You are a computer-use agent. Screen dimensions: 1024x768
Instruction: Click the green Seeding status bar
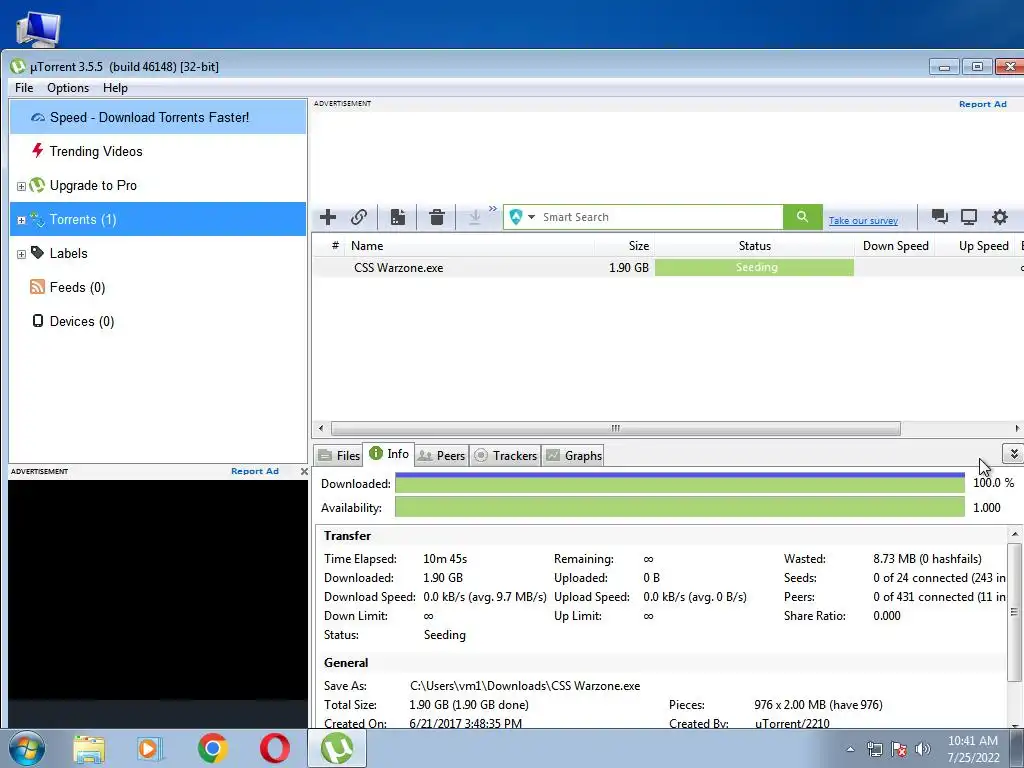tap(754, 268)
